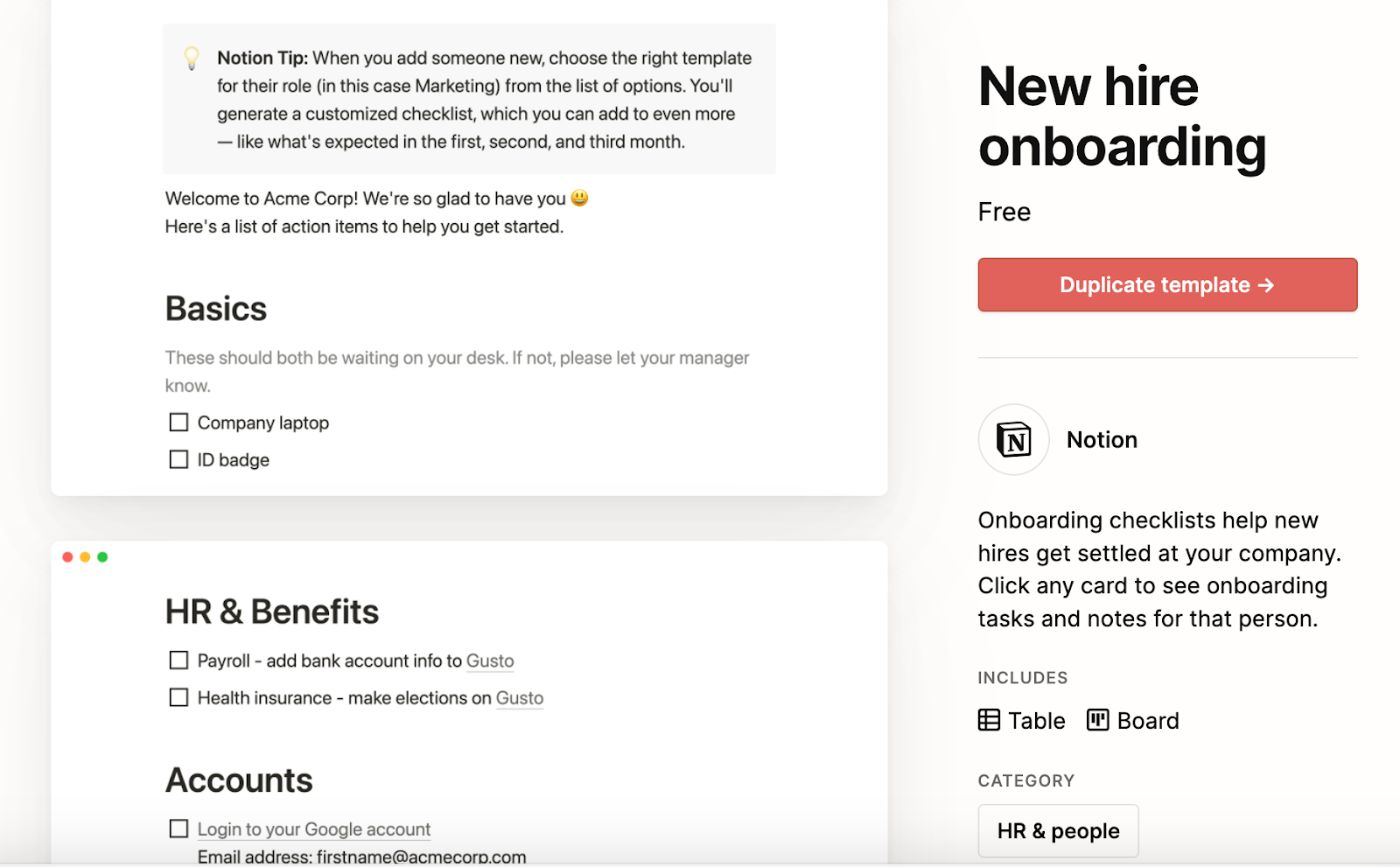Open the Gusto link in Payroll item
Screen dimensions: 1400x867
[x=490, y=661]
